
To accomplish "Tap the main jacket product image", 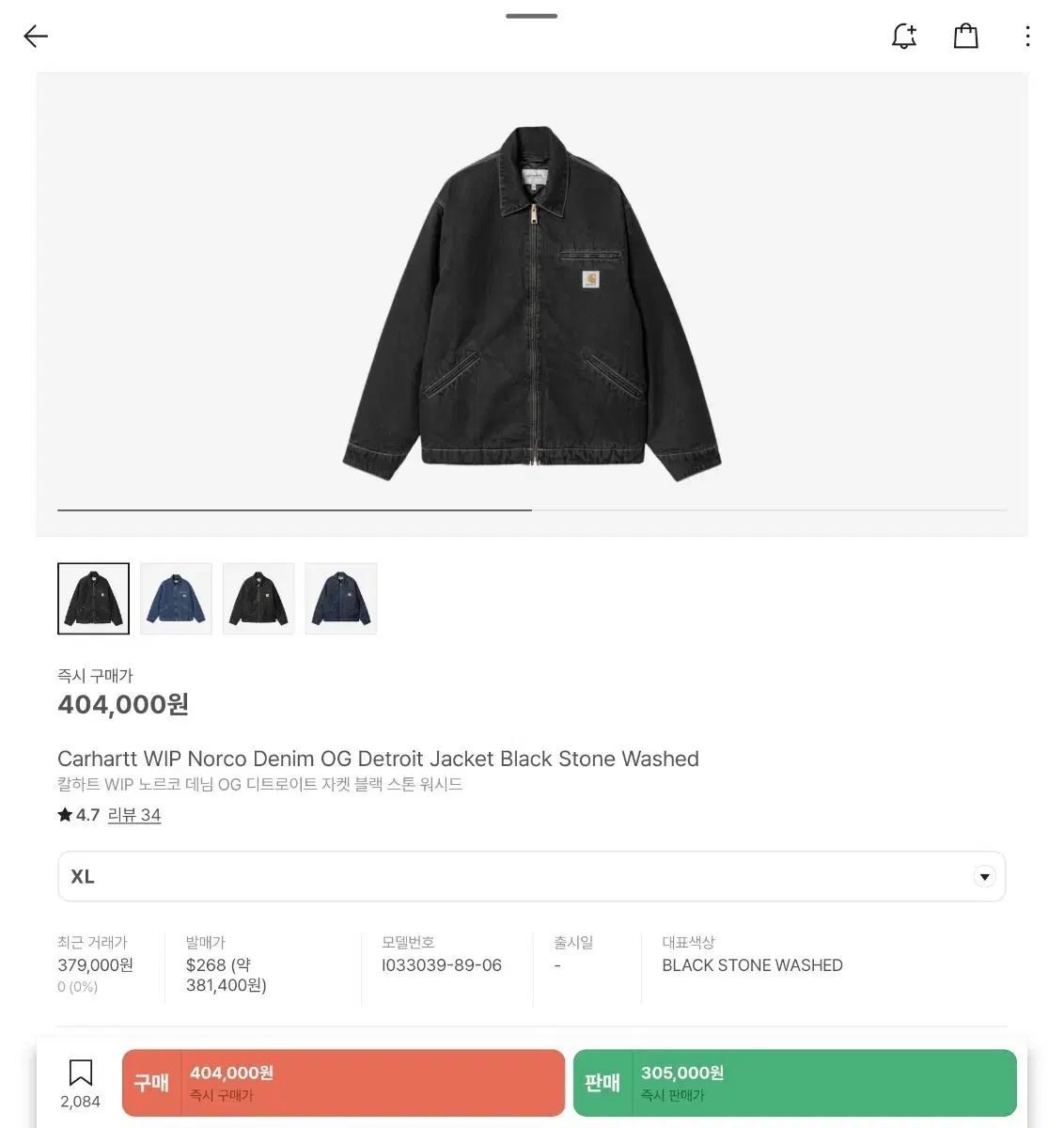I will pos(531,303).
